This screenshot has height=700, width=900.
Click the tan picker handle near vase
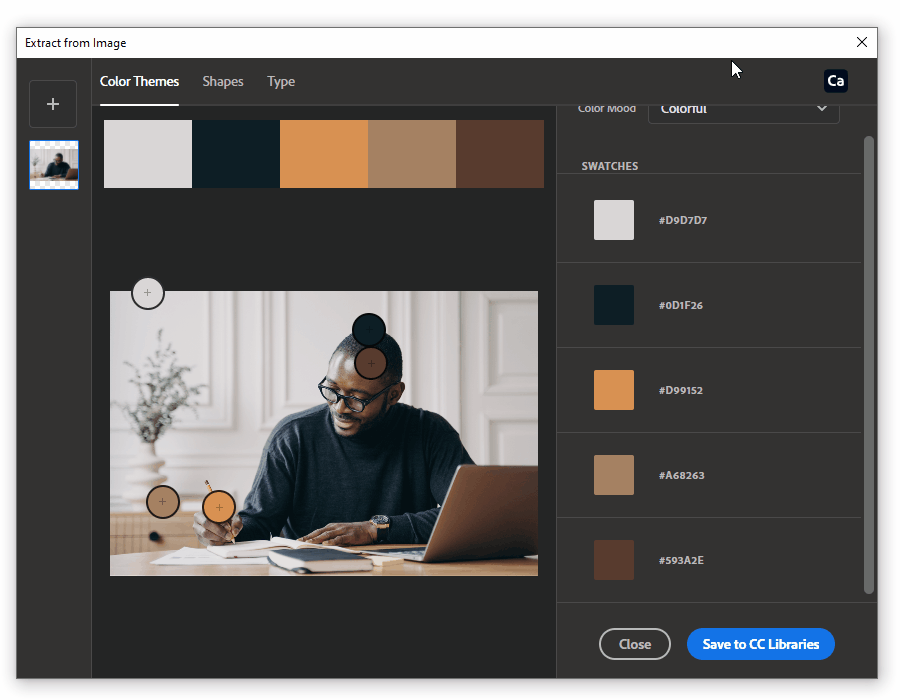(162, 501)
